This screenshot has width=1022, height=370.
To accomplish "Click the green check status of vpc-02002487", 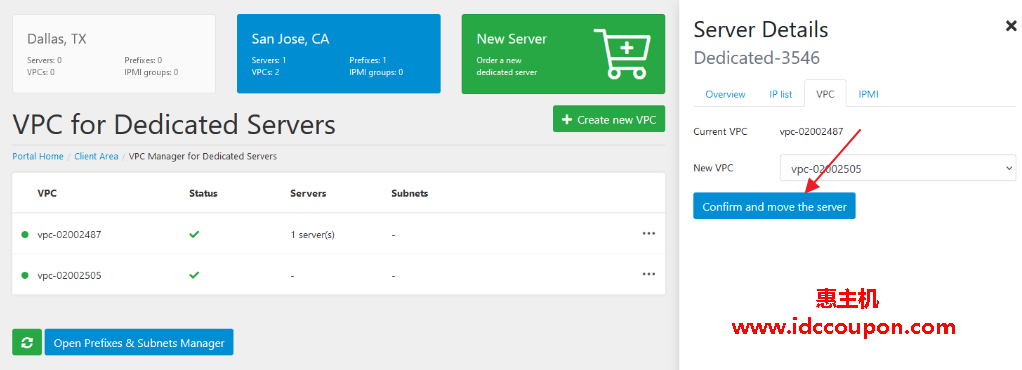I will [x=194, y=234].
